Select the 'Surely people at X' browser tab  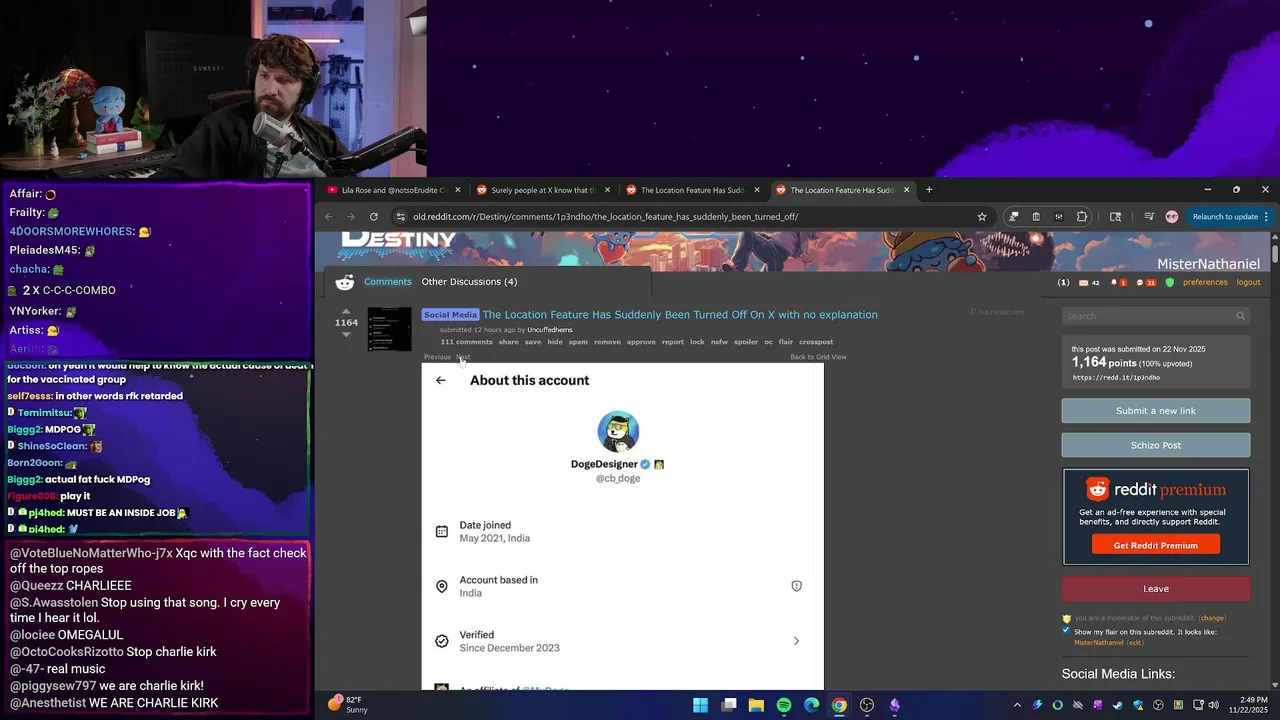[x=543, y=190]
